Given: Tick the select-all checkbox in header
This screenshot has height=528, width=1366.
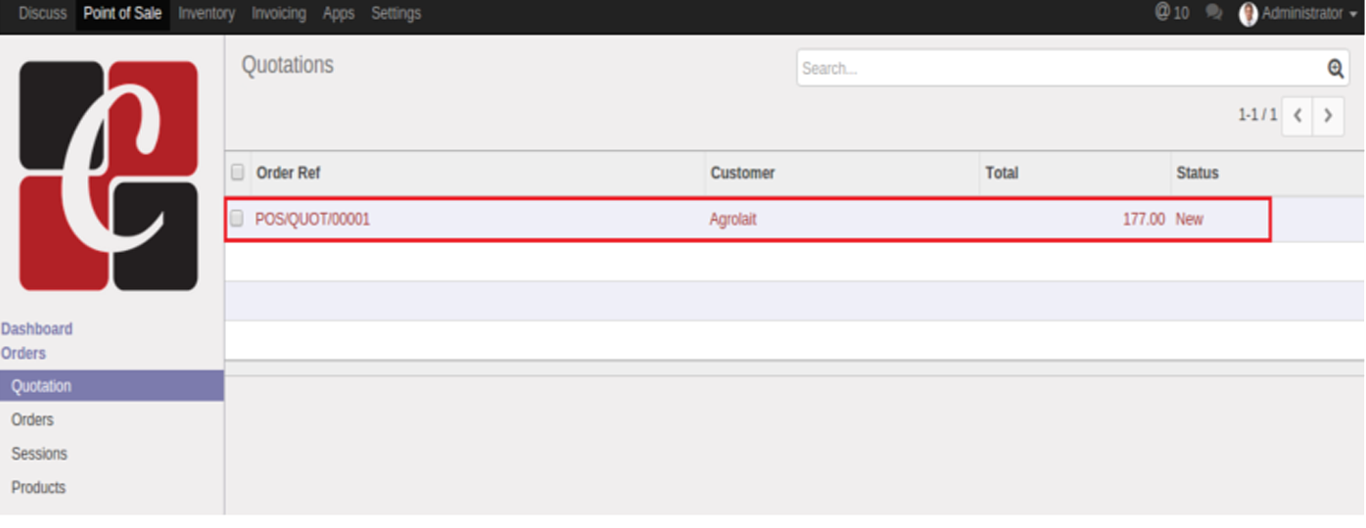Looking at the screenshot, I should click(x=238, y=172).
